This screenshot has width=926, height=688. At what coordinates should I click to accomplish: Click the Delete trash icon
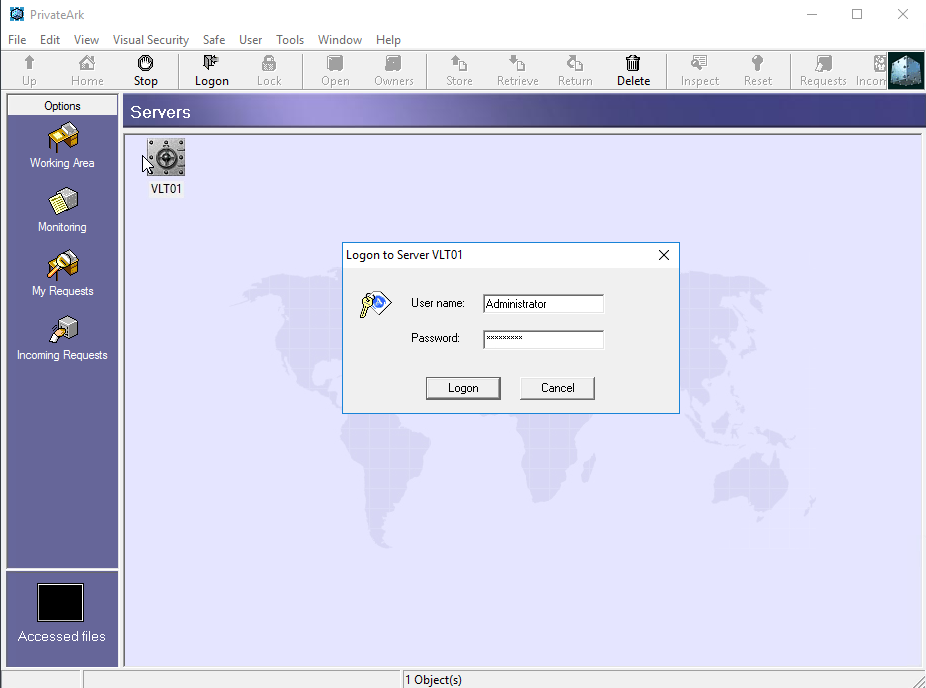coord(633,70)
